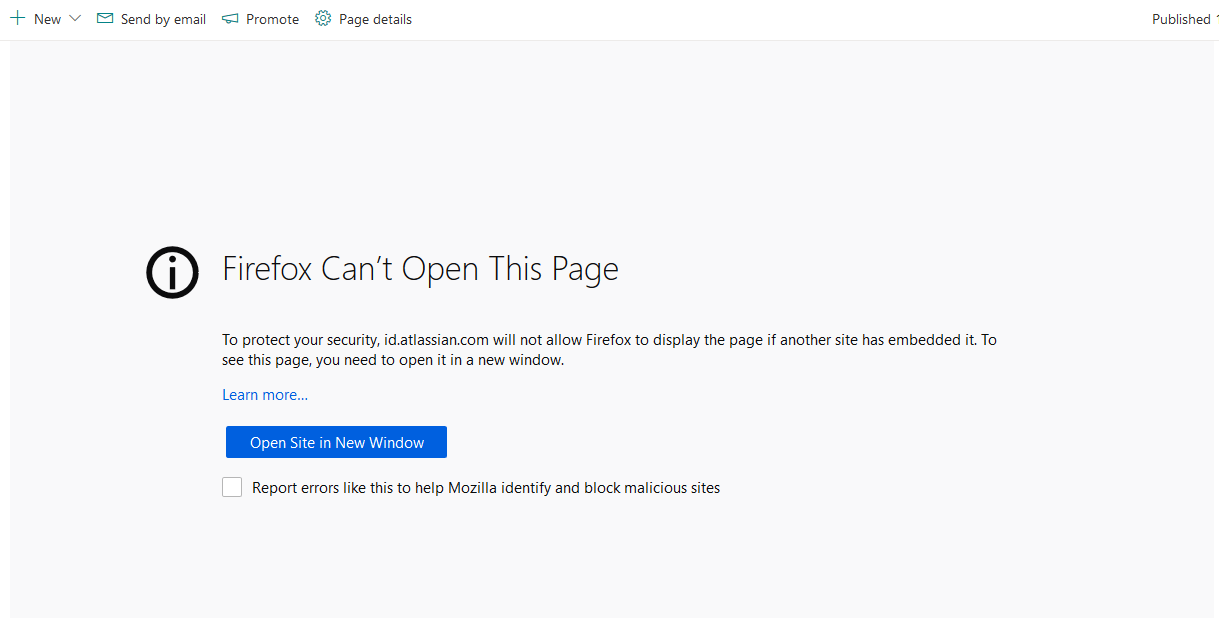This screenshot has height=618, width=1219.
Task: Enable the Report errors to Mozilla checkbox
Action: tap(232, 487)
